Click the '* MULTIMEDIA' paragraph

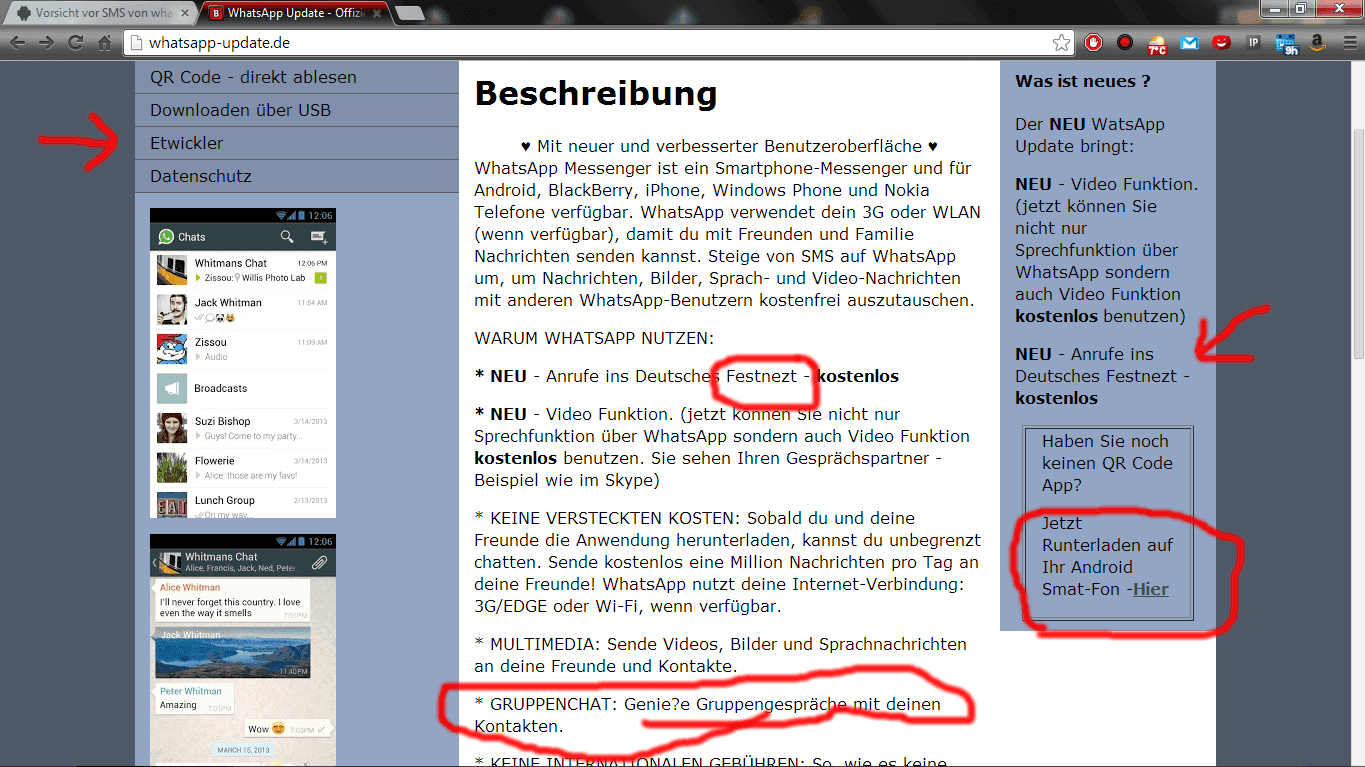(x=721, y=655)
